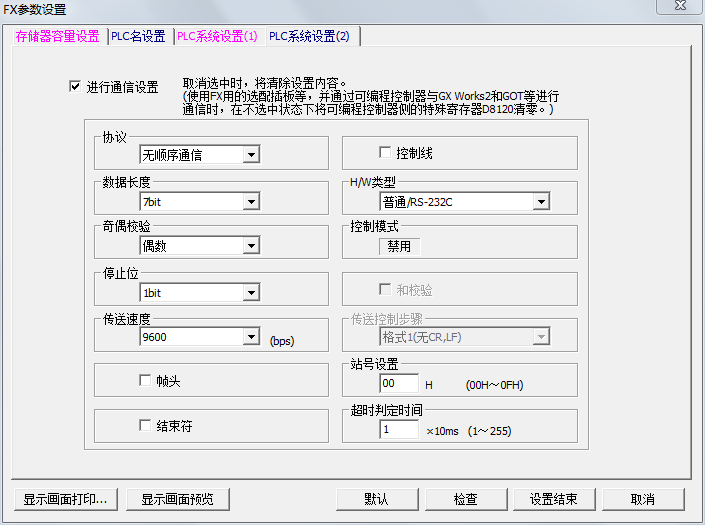
Task: Reset settings with the 默认 button
Action: [376, 499]
